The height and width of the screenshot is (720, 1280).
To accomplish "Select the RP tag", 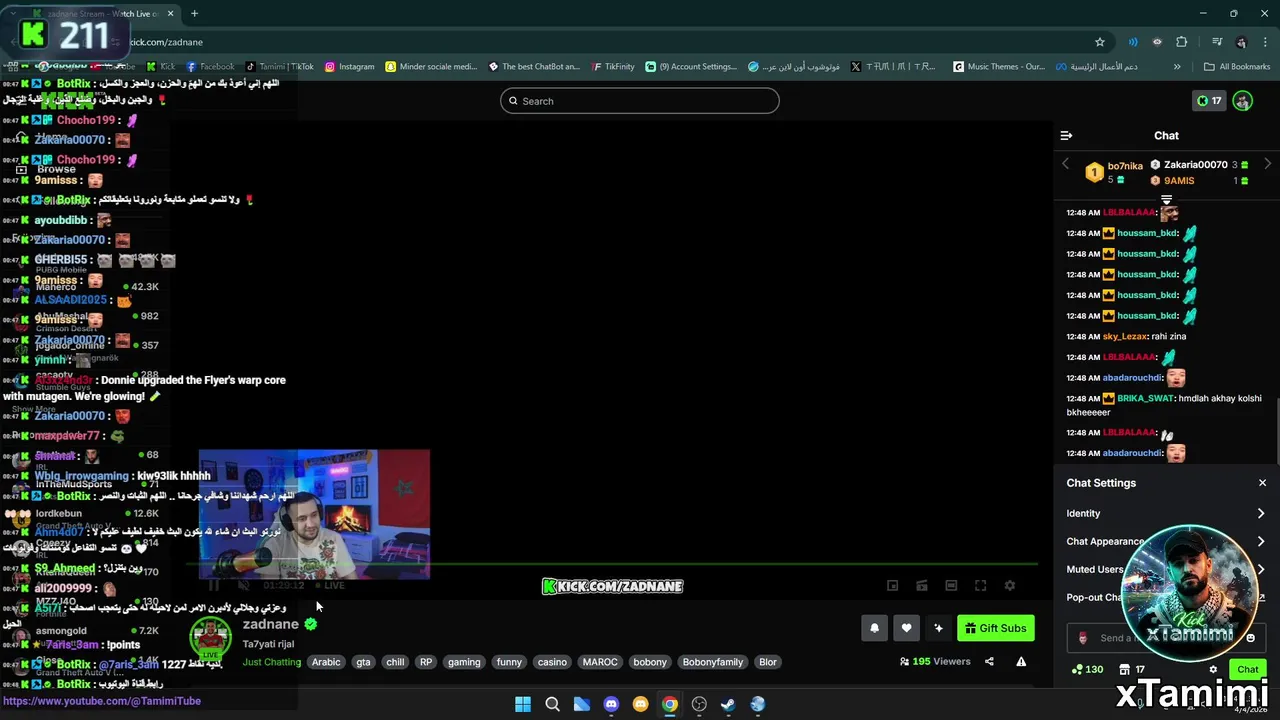I will click(426, 662).
